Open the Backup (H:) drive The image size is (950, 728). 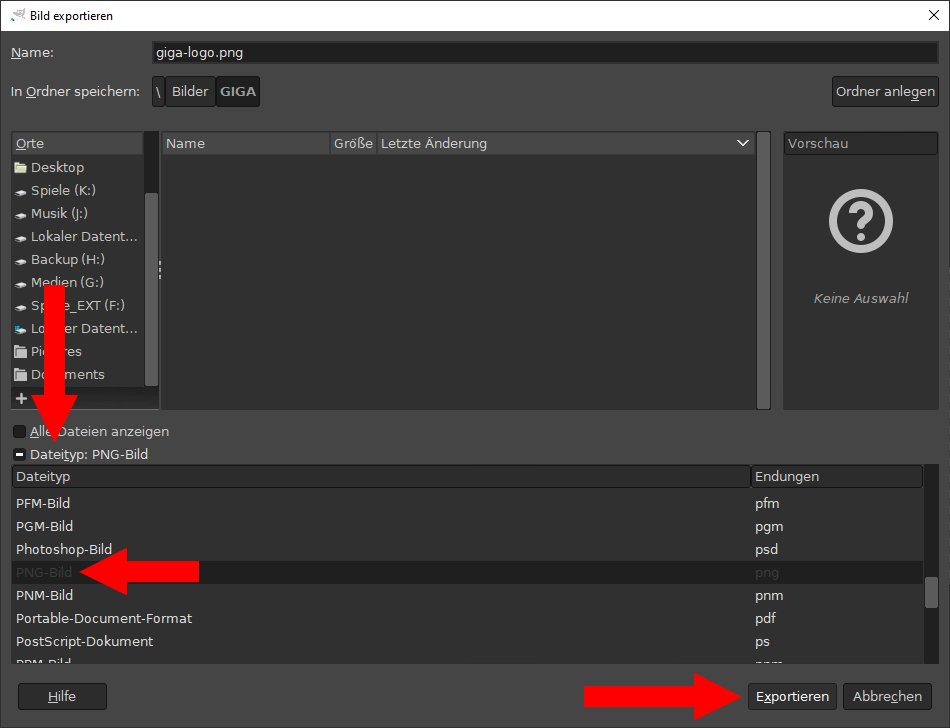pyautogui.click(x=67, y=259)
